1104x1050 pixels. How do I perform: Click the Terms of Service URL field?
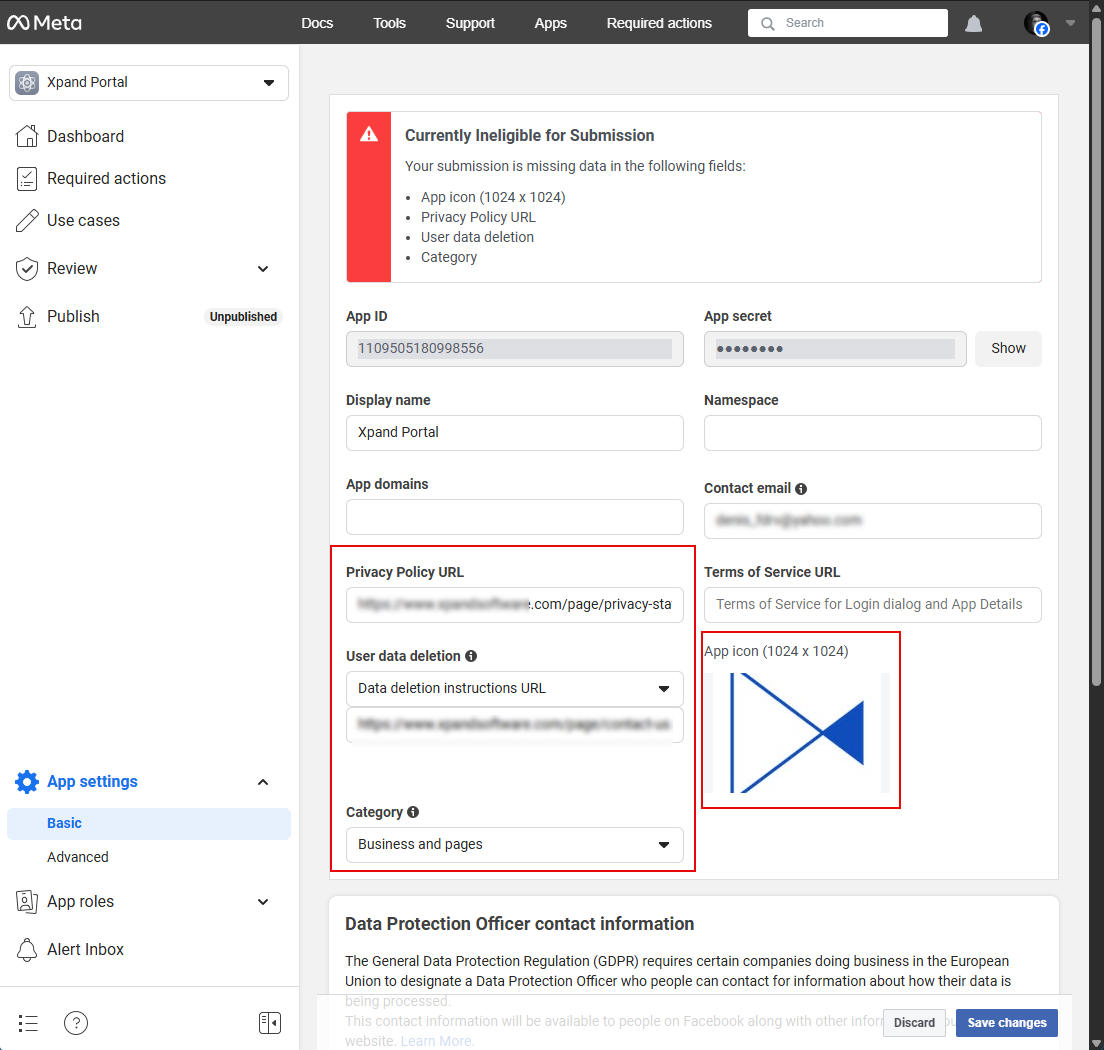872,605
